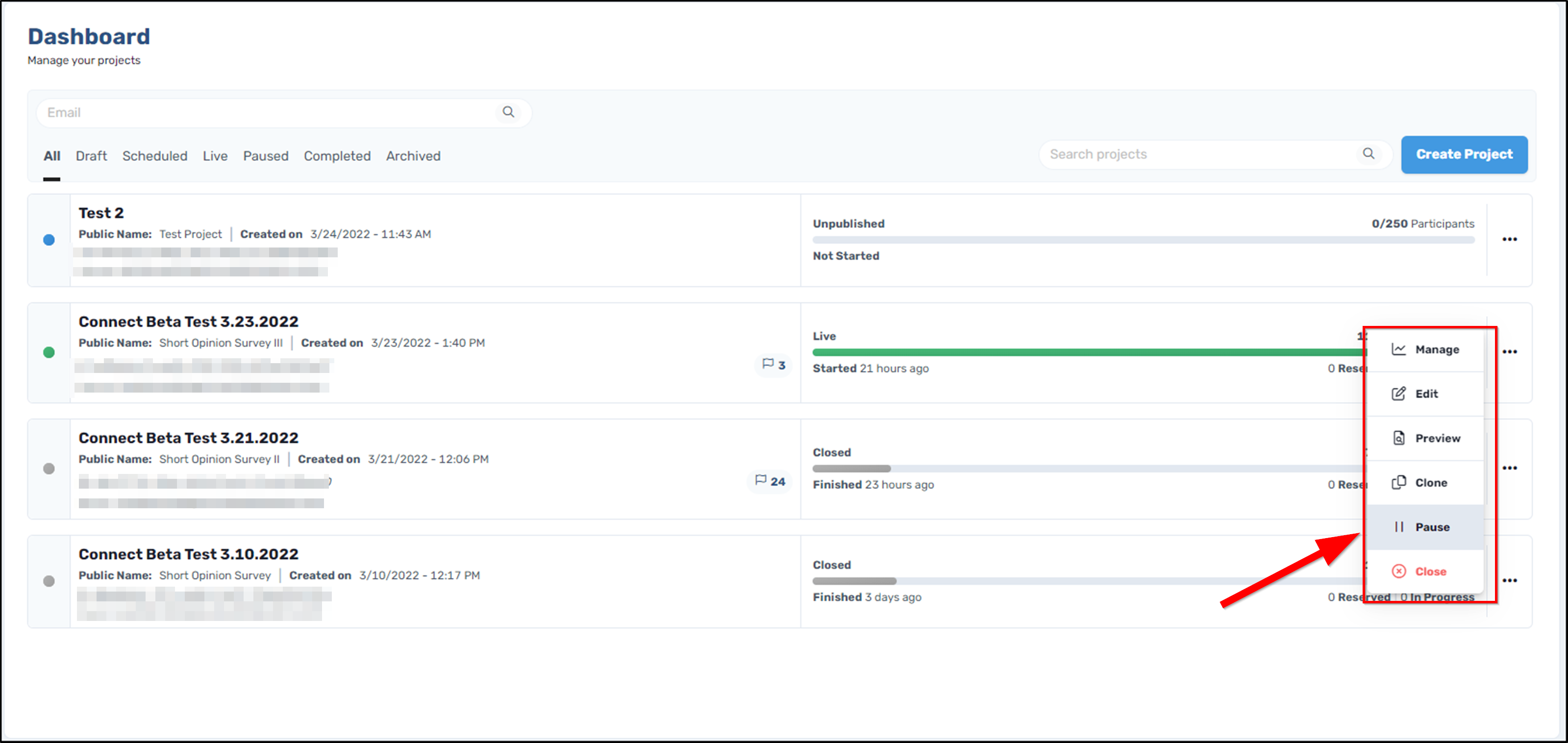The height and width of the screenshot is (743, 1568).
Task: Click the 'Unpublished' status text
Action: coord(848,223)
